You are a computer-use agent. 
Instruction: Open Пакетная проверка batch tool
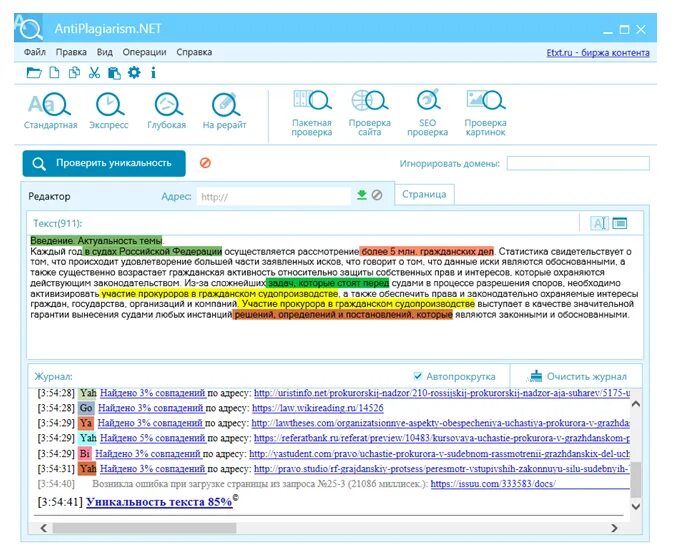pos(312,113)
